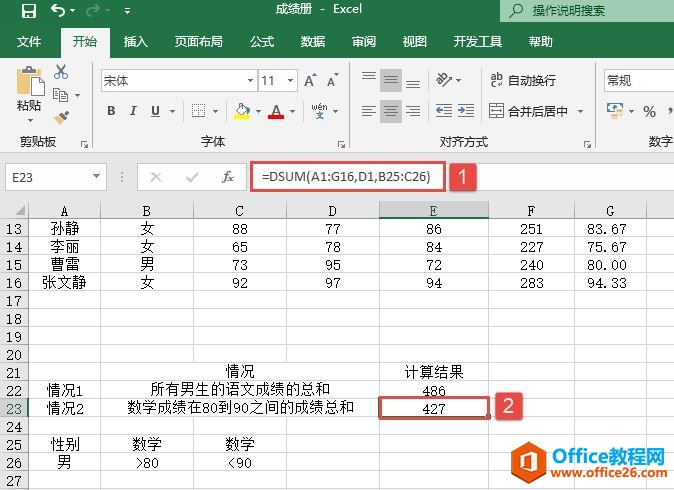Click the wén phonetic guide icon
The width and height of the screenshot is (674, 490).
point(319,111)
